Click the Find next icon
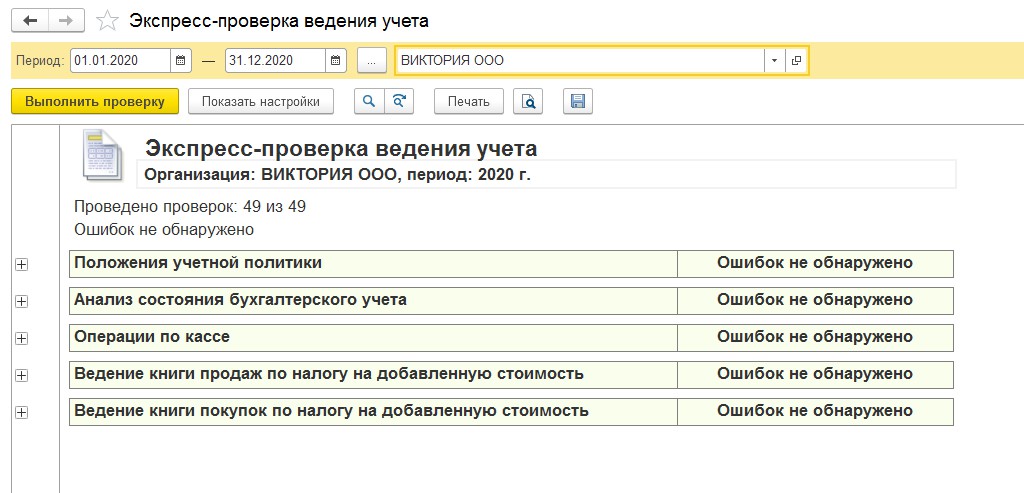 point(399,101)
